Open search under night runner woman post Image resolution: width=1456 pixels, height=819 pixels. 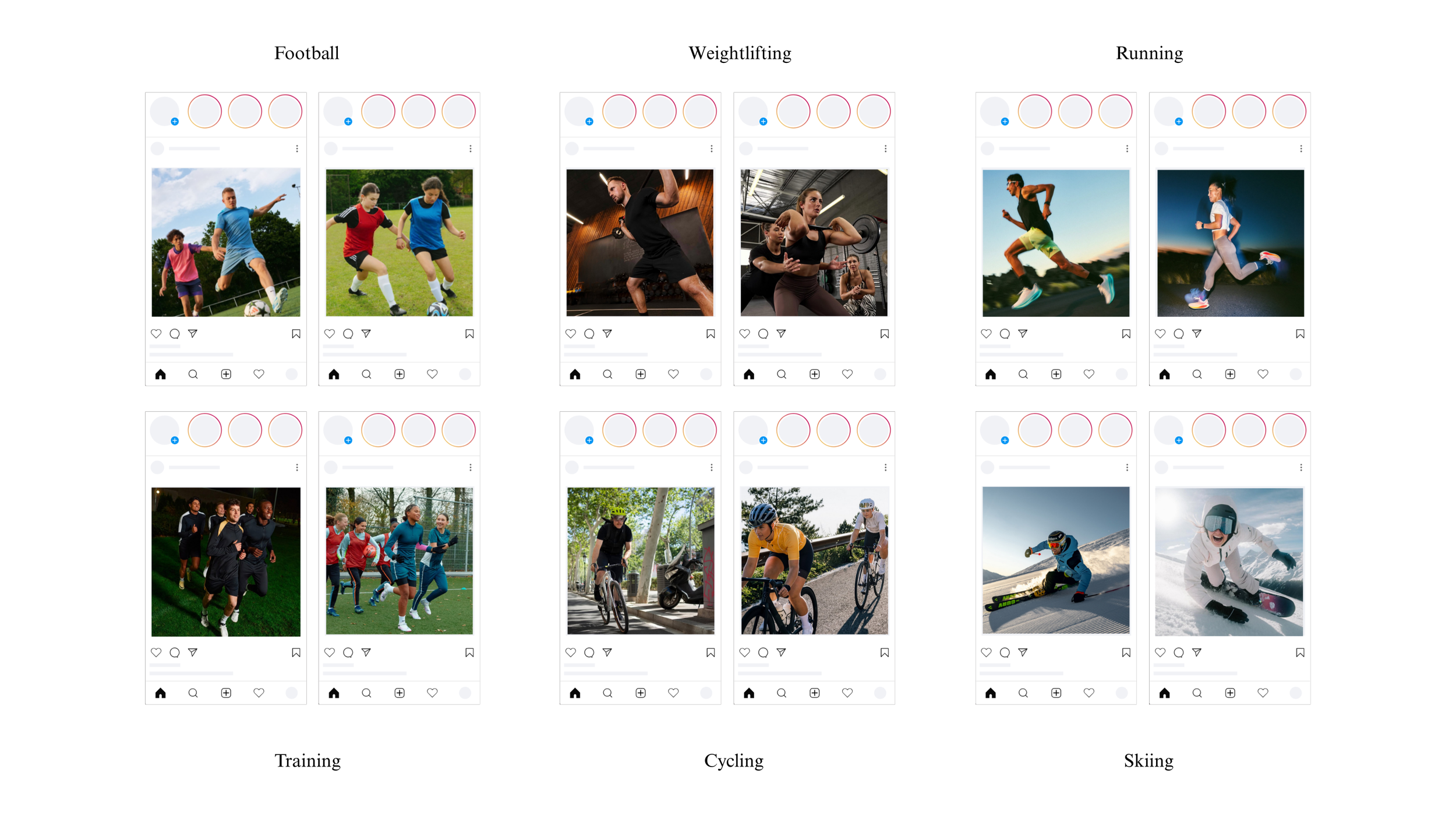pos(1197,374)
